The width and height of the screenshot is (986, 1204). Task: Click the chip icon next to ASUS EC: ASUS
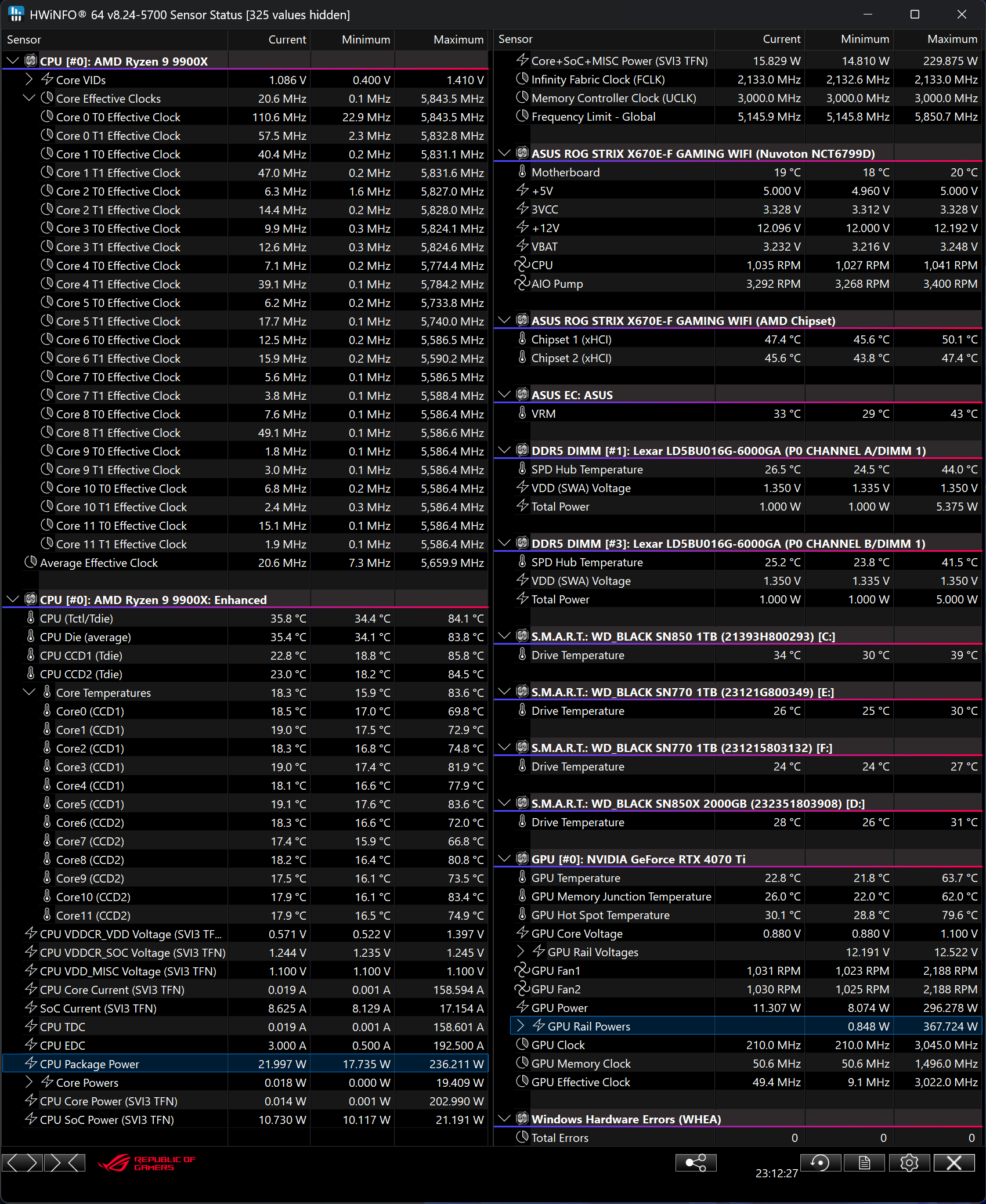point(522,394)
